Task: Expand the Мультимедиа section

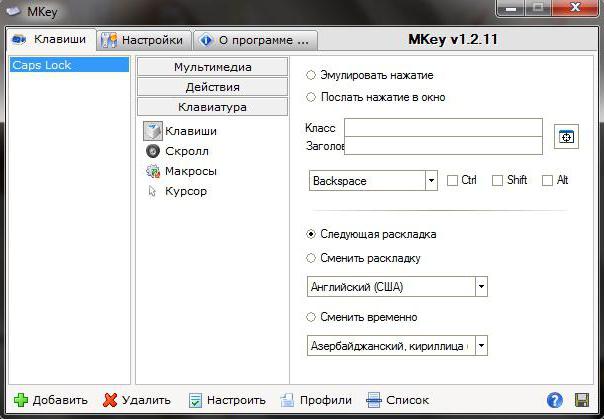Action: [212, 67]
